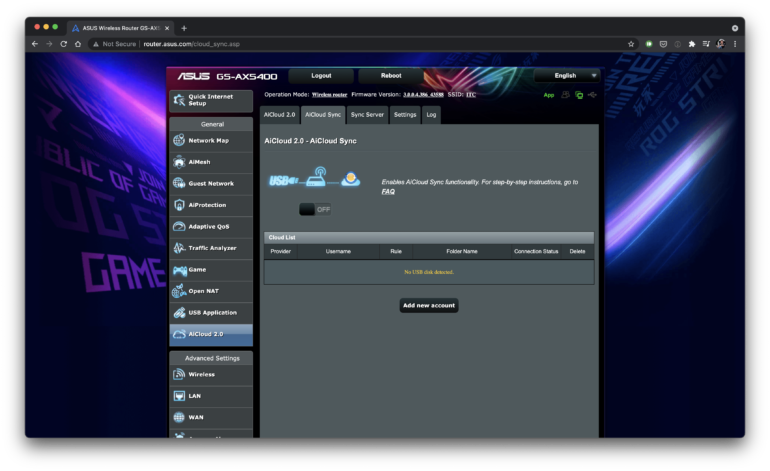Click the Connection Status column header

point(536,251)
